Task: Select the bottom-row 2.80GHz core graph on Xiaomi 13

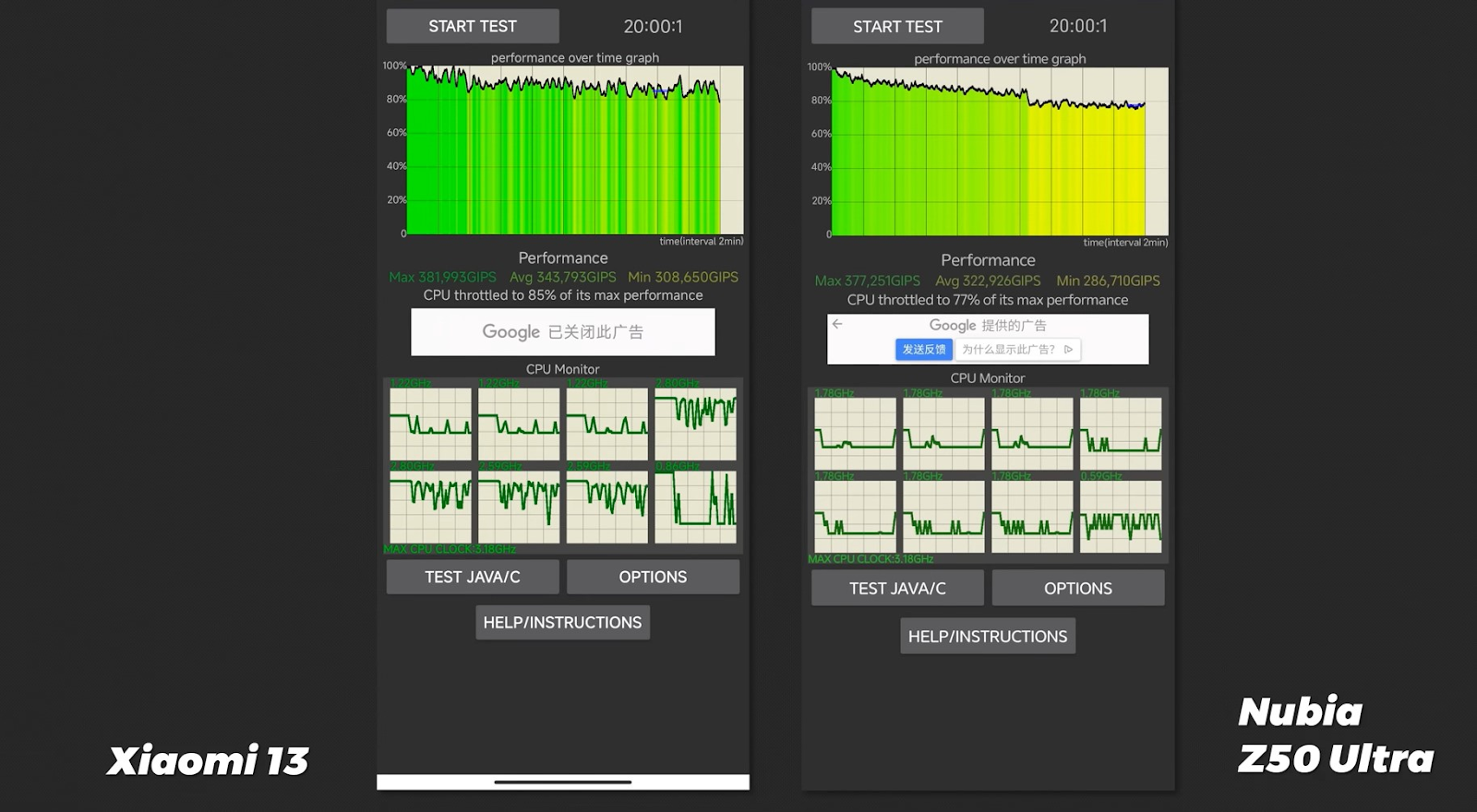Action: [430, 507]
